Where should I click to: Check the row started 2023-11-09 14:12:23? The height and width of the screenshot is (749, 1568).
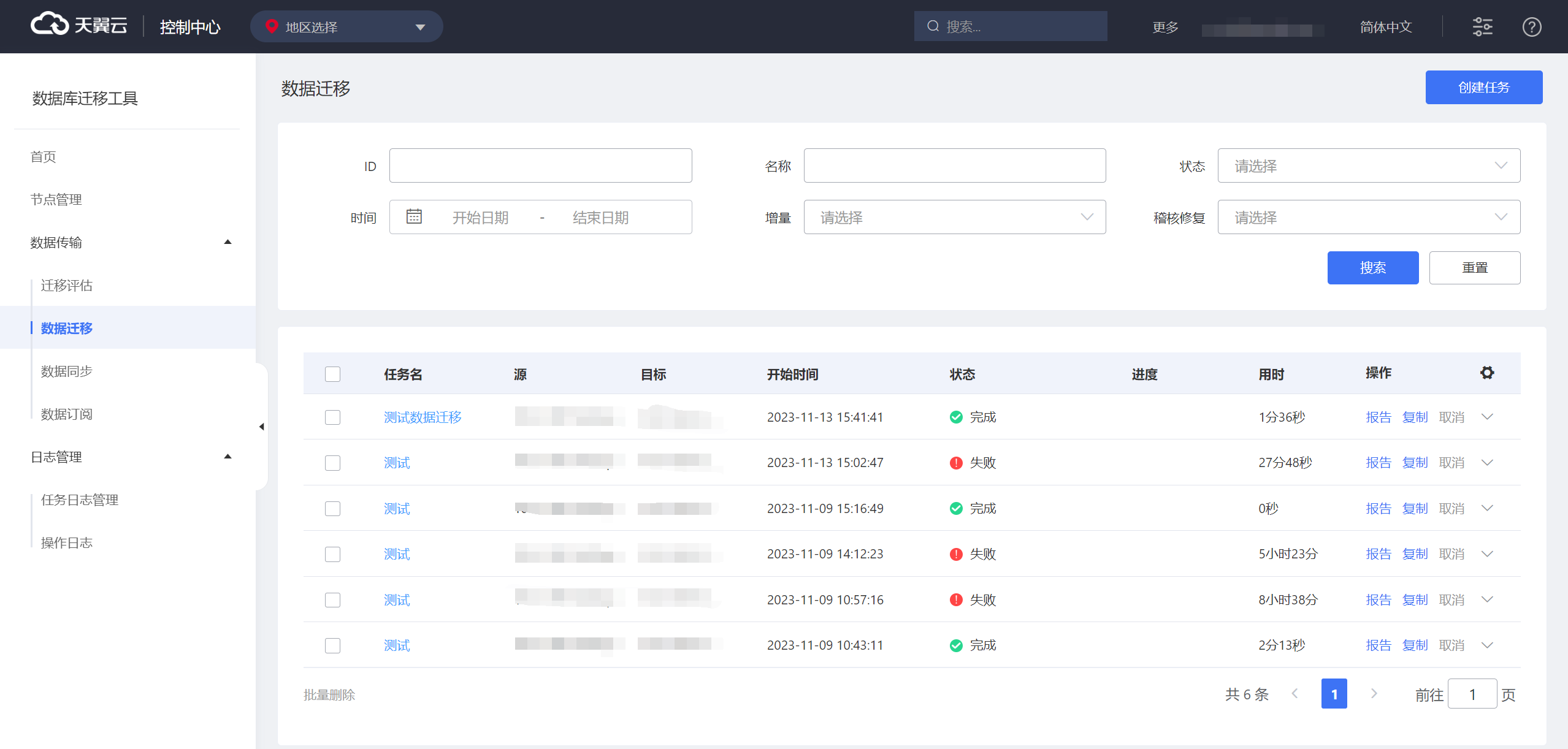(332, 554)
